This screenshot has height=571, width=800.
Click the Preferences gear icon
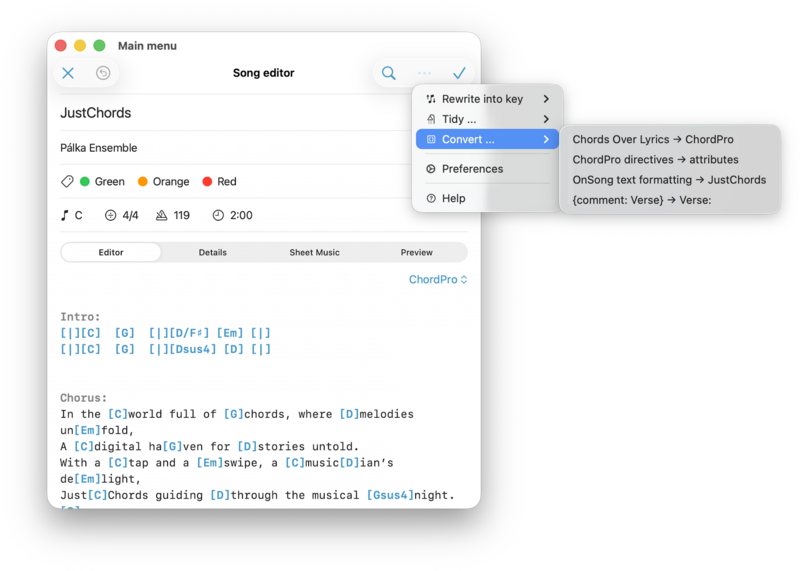[x=431, y=169]
